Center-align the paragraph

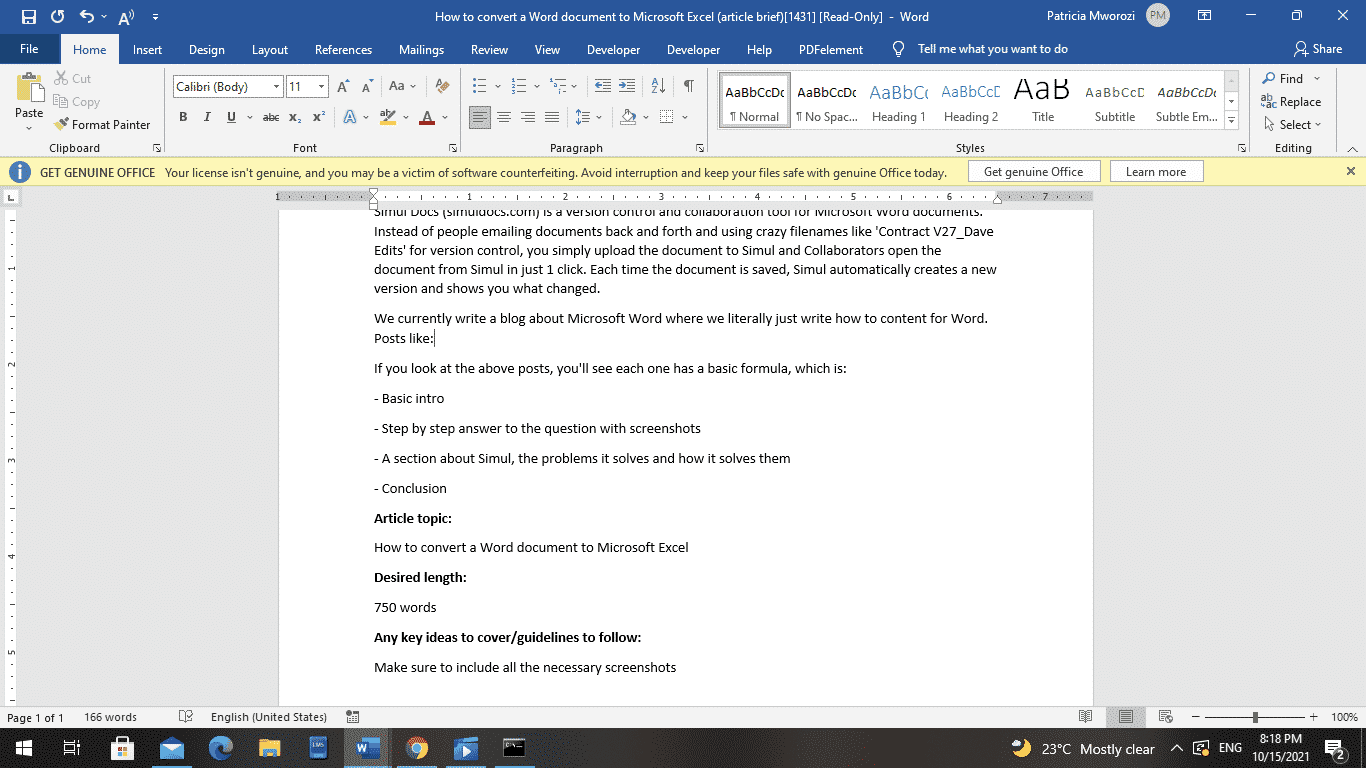(504, 117)
